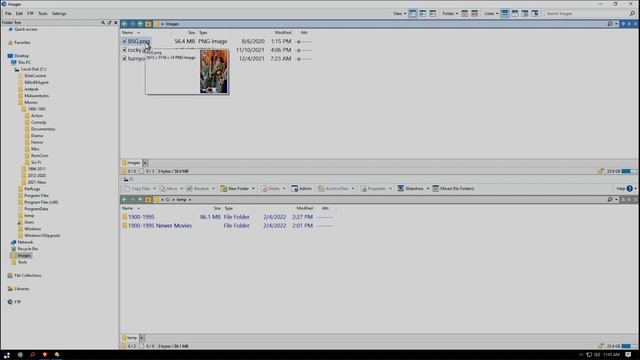Open the Slideshow dropdown arrow
Screen dimensions: 640x360
tap(428, 189)
